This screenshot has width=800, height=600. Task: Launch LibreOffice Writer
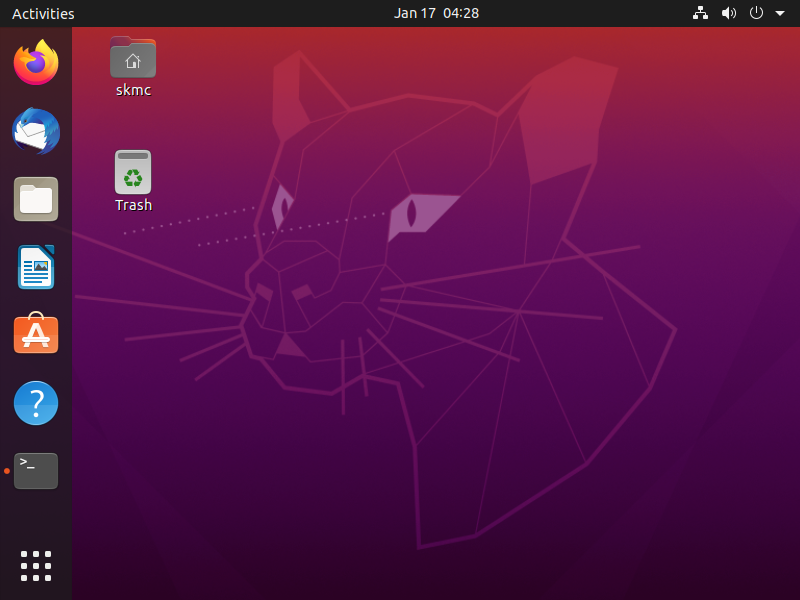coord(35,267)
